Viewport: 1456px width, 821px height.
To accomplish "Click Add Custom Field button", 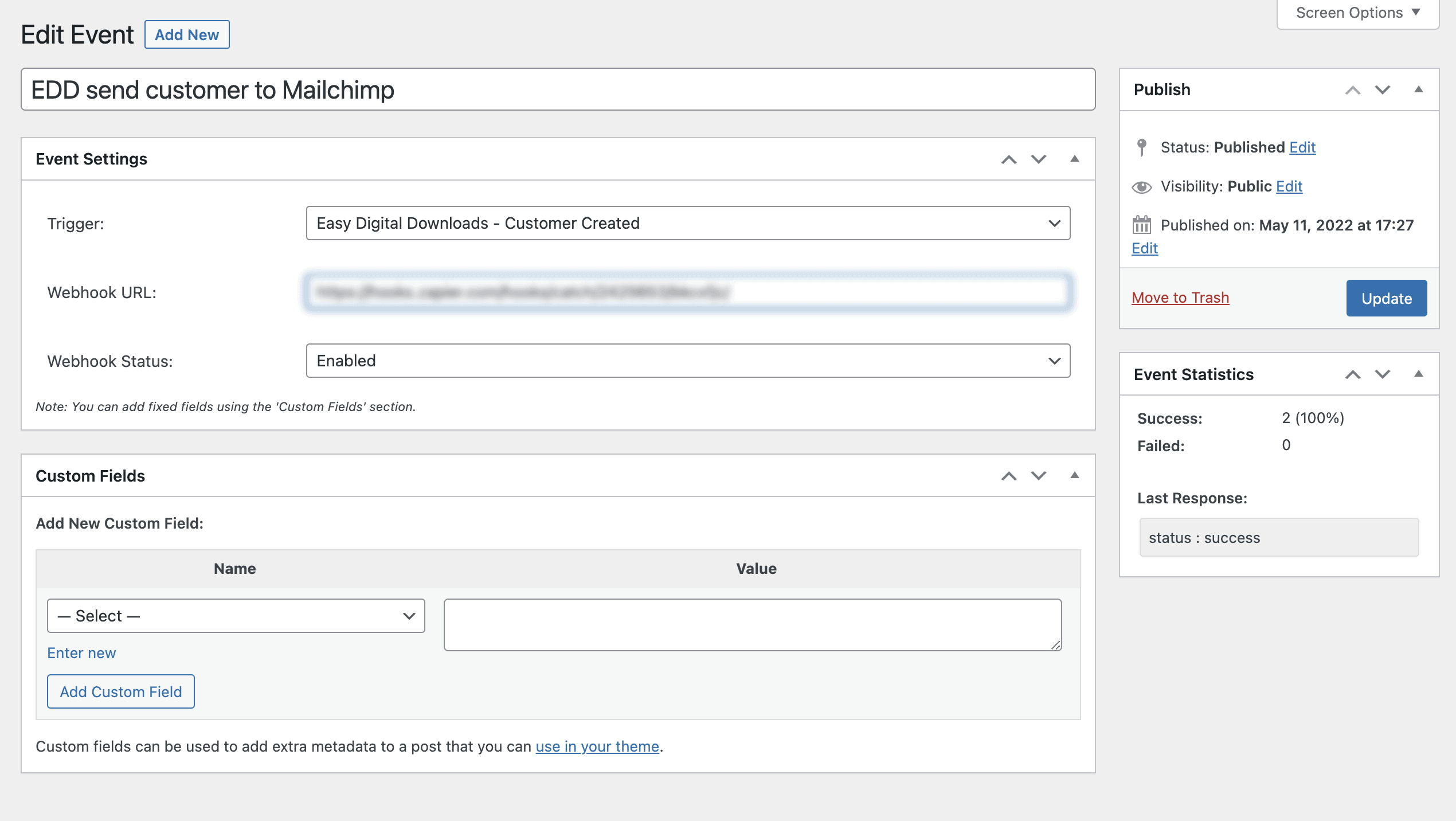I will pos(121,691).
